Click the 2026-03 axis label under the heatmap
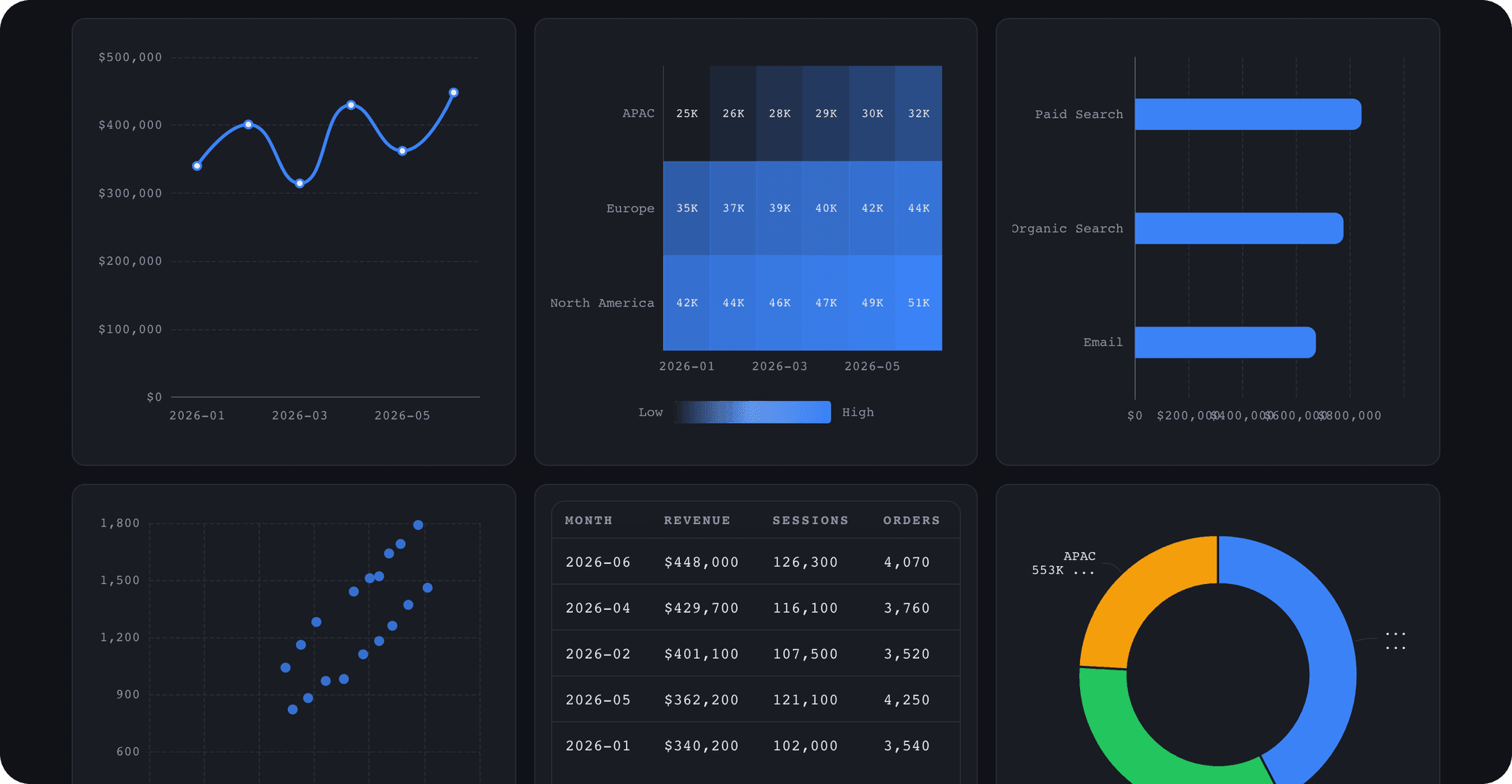Screen dimensions: 1512x784 pyautogui.click(x=779, y=365)
